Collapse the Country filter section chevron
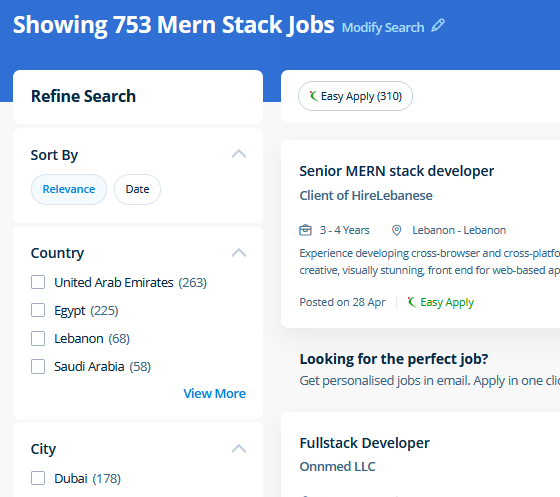Screen dimensions: 560x497 (239, 253)
